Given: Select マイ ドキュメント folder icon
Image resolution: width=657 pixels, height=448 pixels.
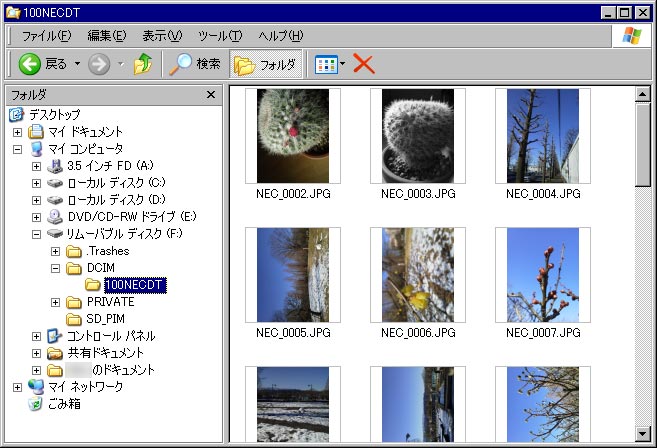Looking at the screenshot, I should (x=36, y=132).
